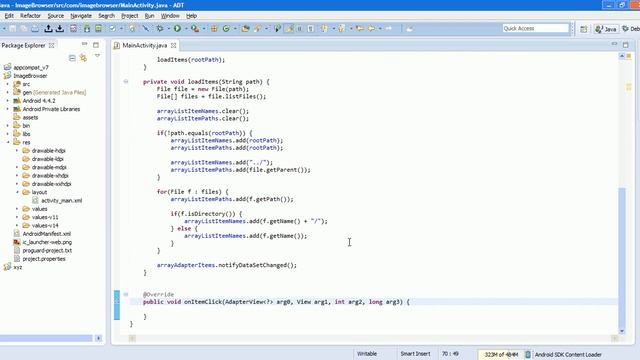Click the Debug bug icon in toolbar
Screen dimensions: 640x360
[160, 29]
